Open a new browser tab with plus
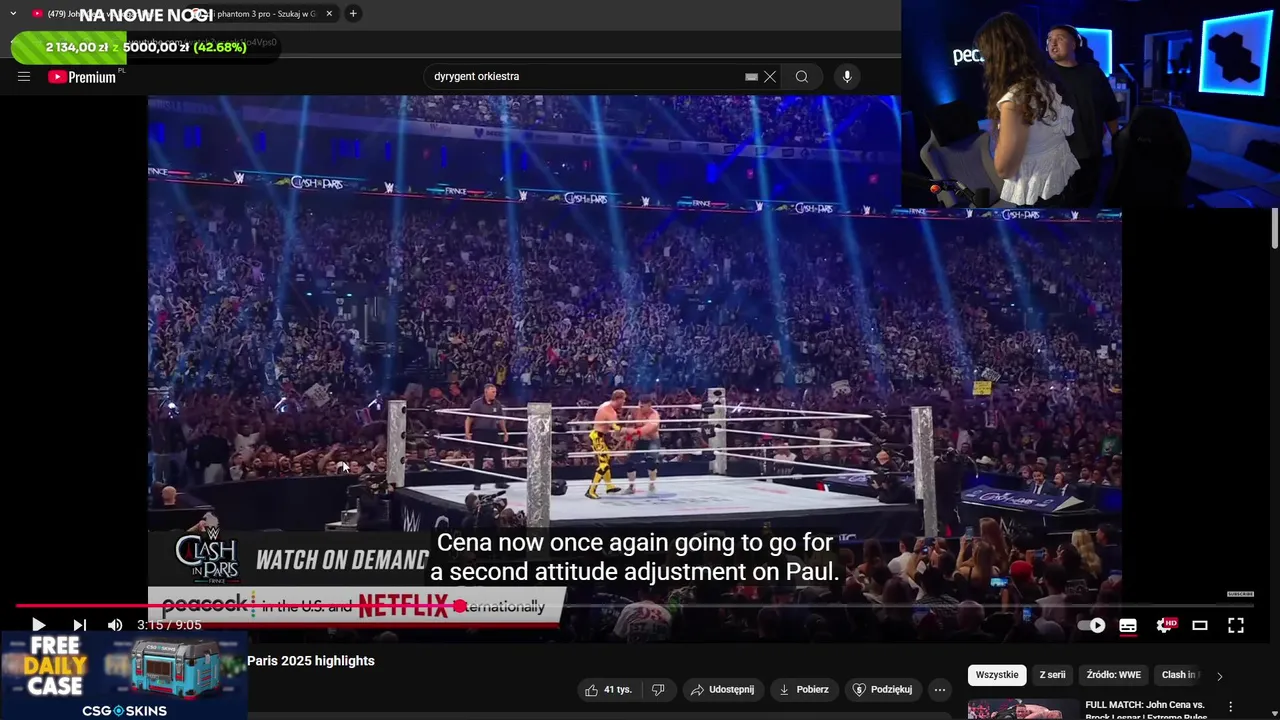 (353, 14)
